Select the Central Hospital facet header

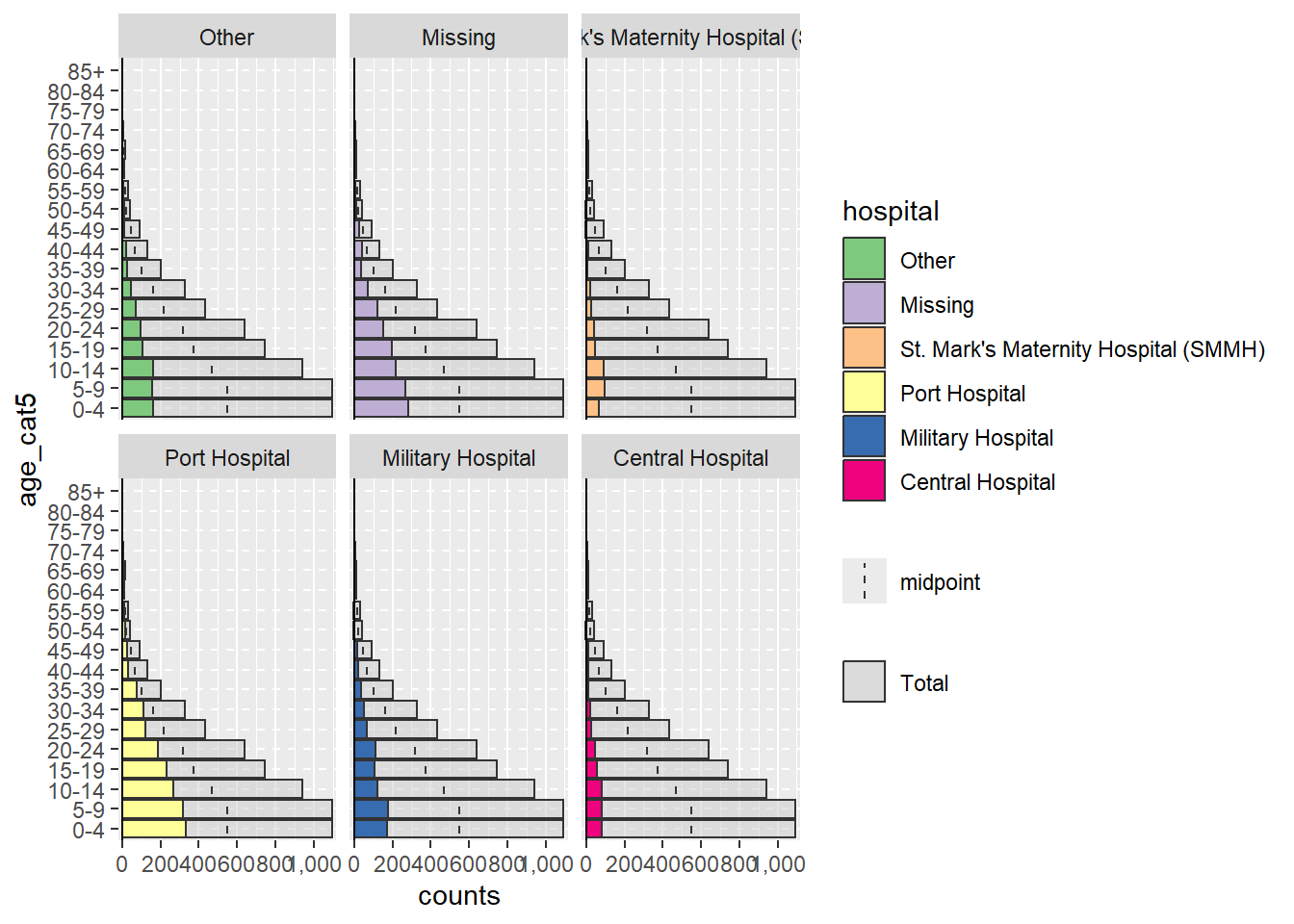click(x=690, y=457)
